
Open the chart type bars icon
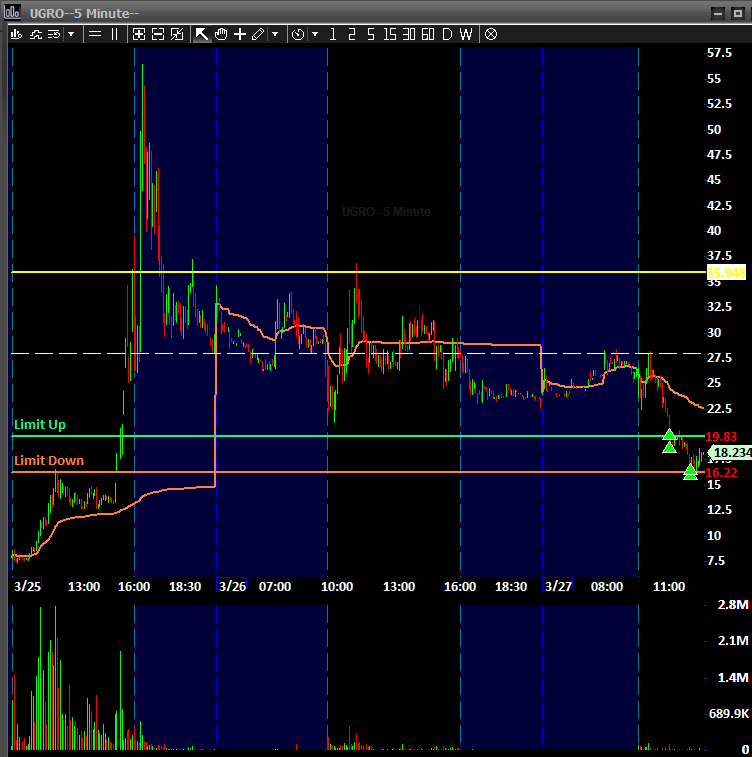[x=16, y=34]
